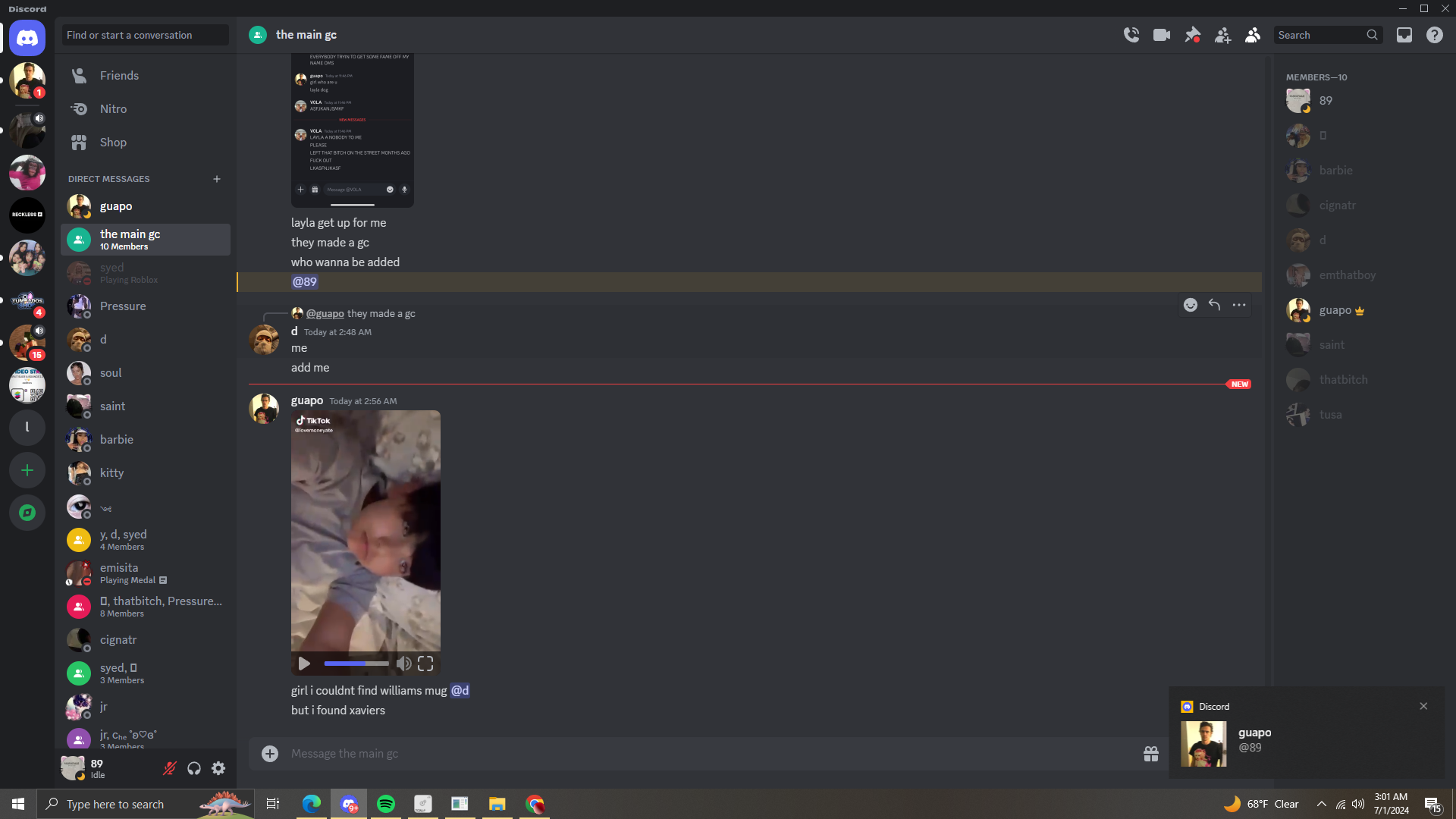This screenshot has height=819, width=1456.
Task: Open the RECKLESS server
Action: (27, 215)
